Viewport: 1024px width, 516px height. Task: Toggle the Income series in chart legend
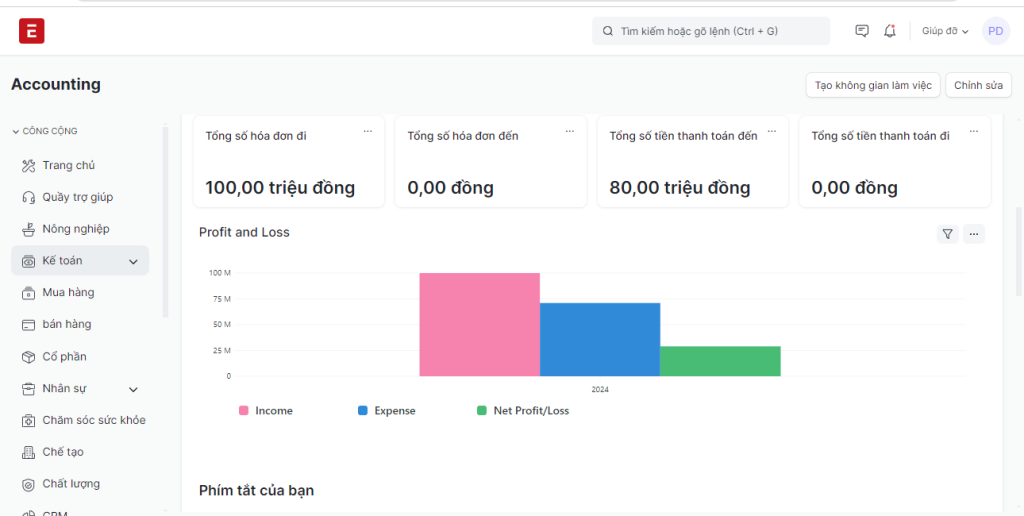[x=266, y=411]
